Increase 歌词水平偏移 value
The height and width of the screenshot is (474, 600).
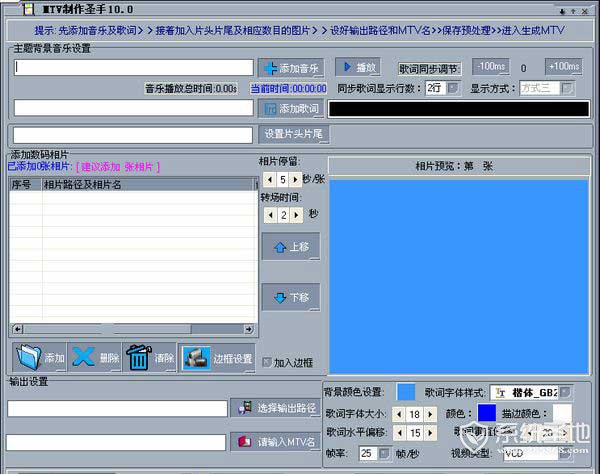tap(430, 433)
